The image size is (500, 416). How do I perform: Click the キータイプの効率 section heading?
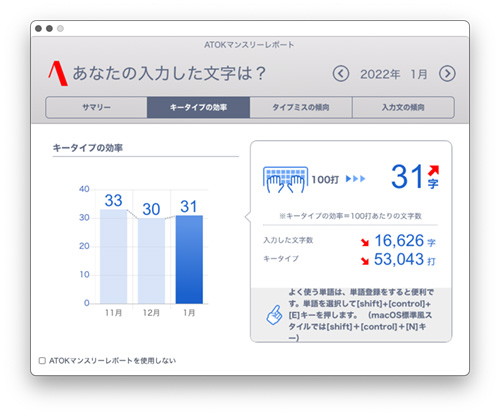click(x=88, y=148)
